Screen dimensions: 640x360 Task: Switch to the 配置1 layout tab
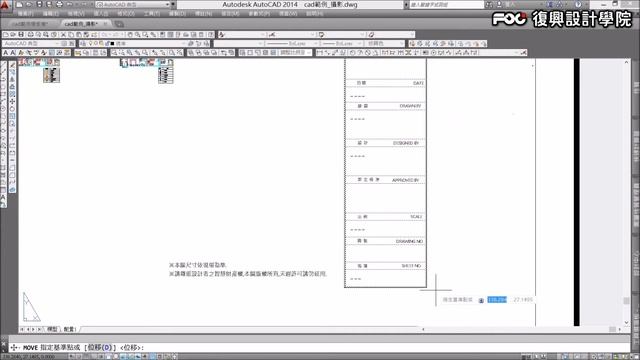[70, 329]
